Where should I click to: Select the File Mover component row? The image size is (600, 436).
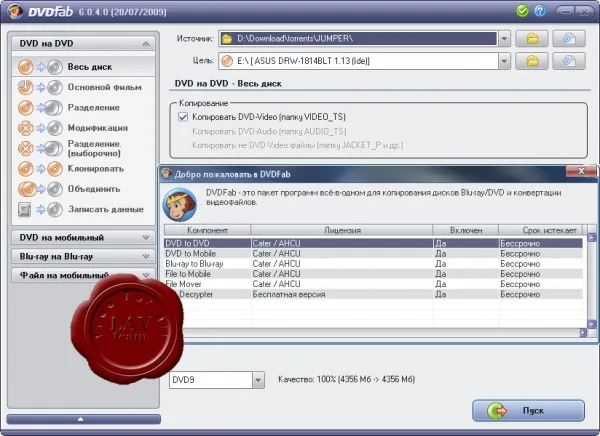373,284
